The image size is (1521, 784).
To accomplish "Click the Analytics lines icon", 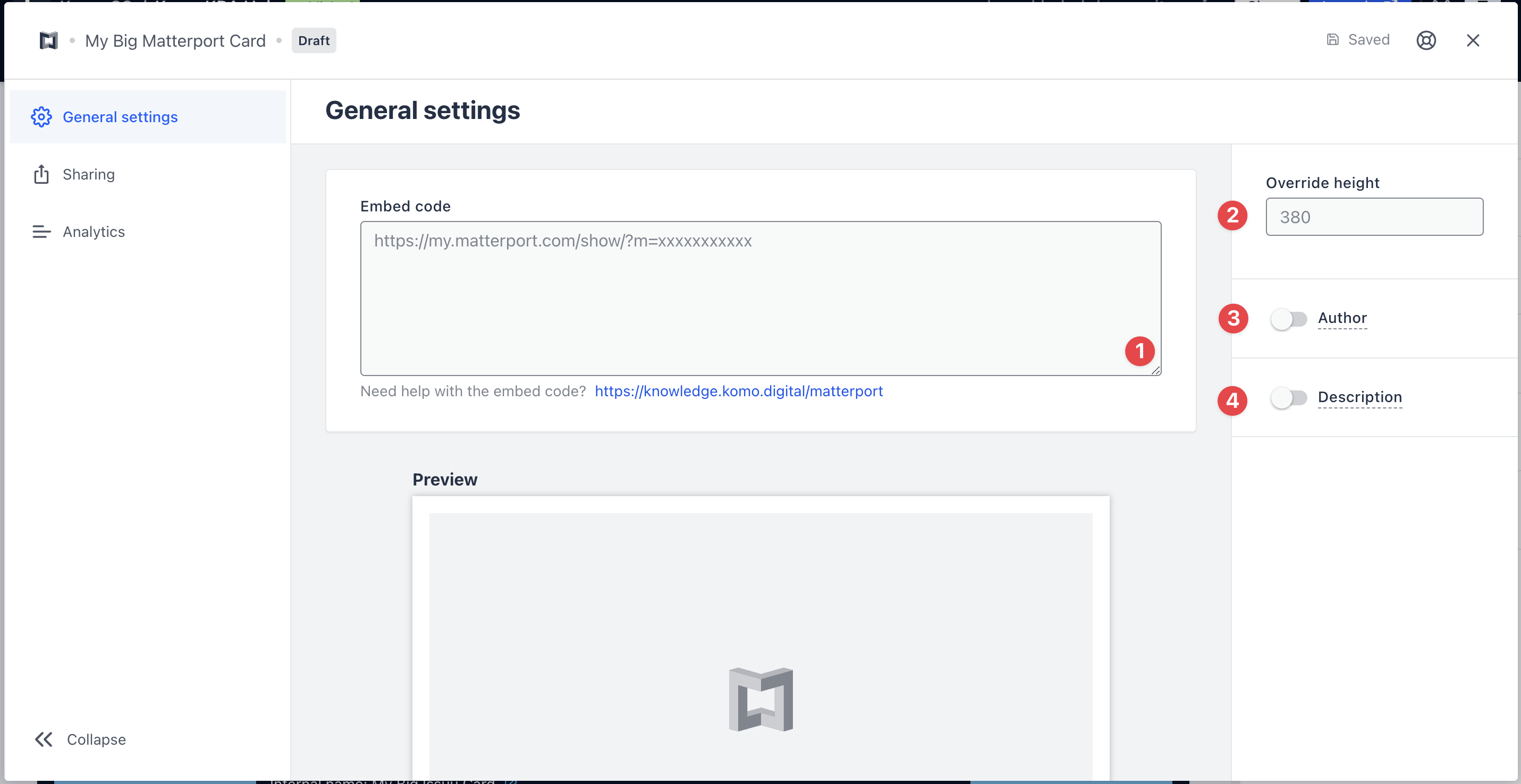I will click(x=41, y=232).
